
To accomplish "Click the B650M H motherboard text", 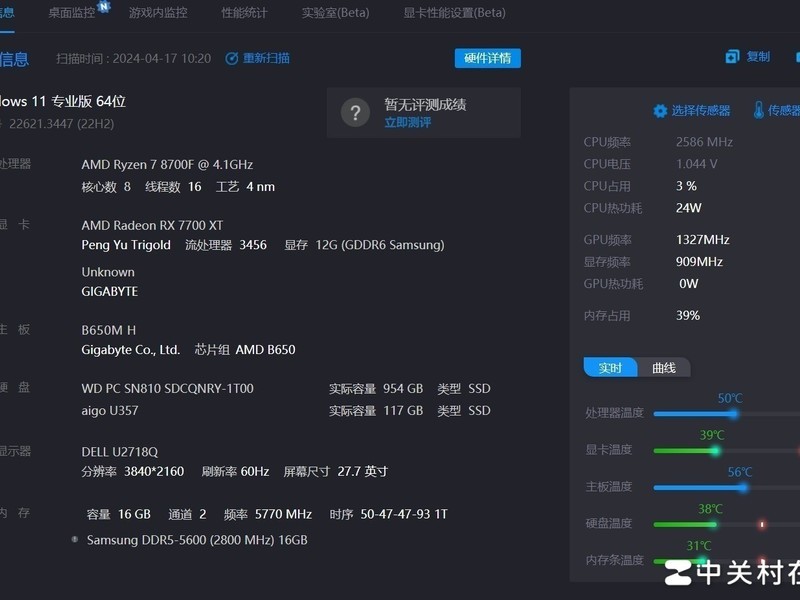I will pyautogui.click(x=109, y=331).
